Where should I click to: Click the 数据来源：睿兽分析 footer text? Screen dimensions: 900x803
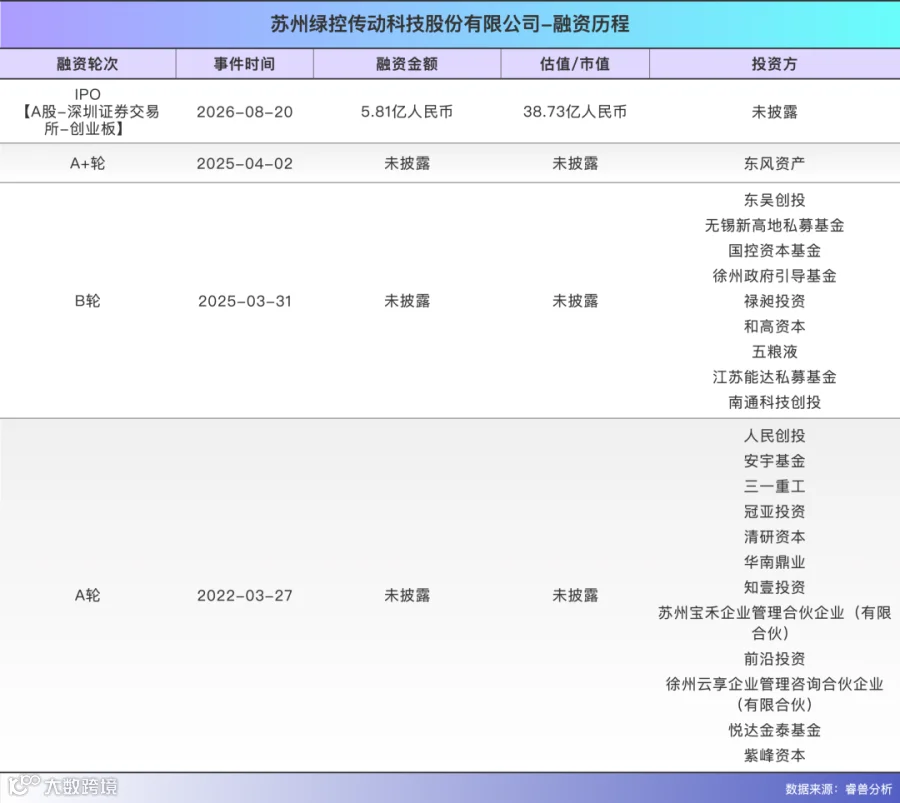click(839, 789)
